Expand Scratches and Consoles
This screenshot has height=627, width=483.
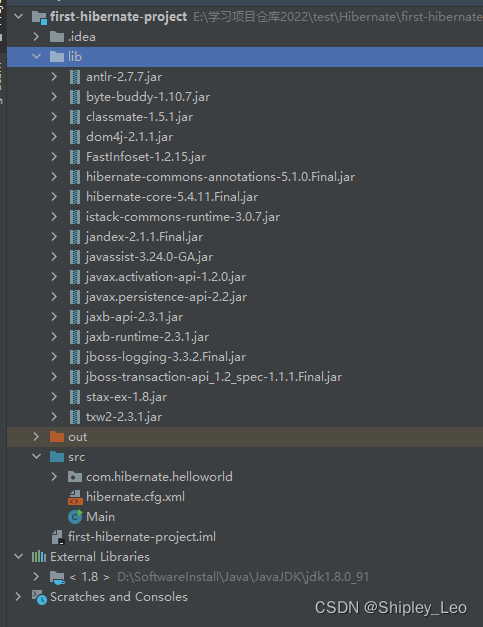(18, 597)
